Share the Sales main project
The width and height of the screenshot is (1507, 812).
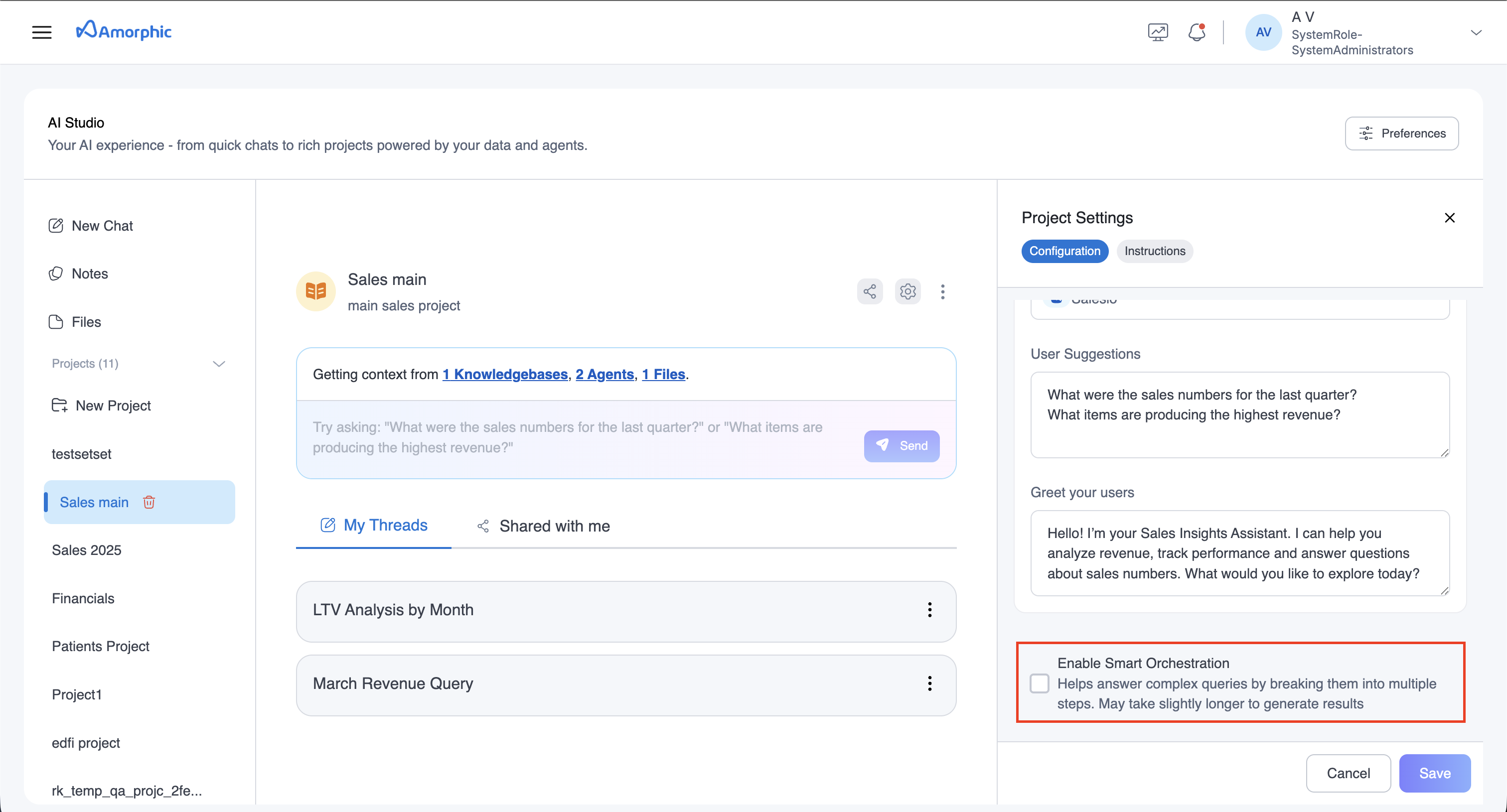(x=869, y=291)
